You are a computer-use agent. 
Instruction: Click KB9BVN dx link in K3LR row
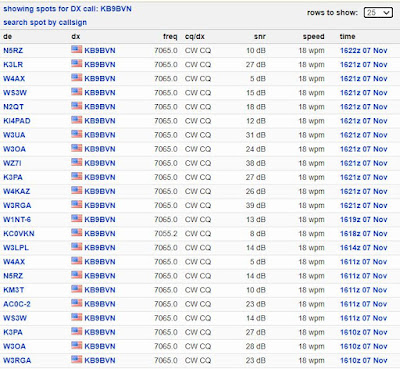click(100, 65)
